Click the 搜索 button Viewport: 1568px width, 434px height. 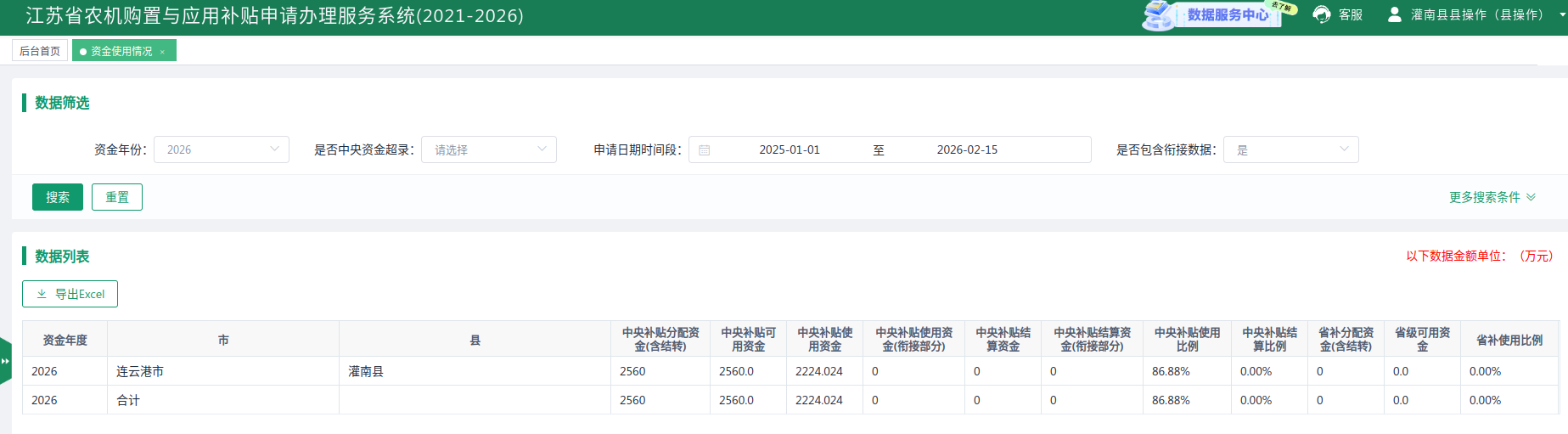[x=58, y=197]
